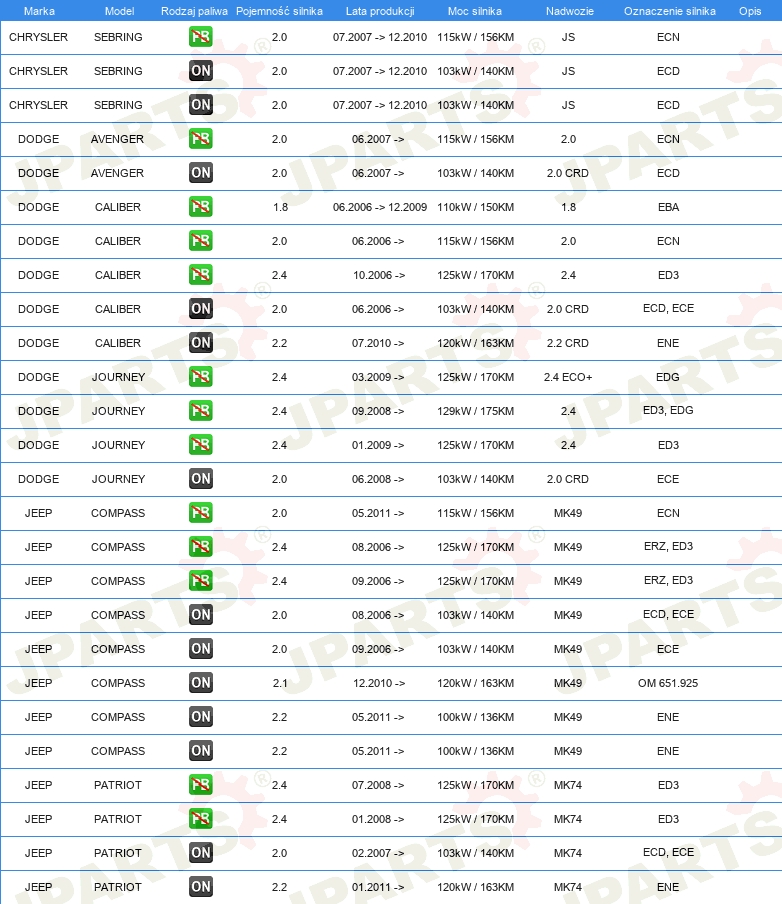The width and height of the screenshot is (782, 904).
Task: Click the petrol icon for Dodge Caliber 2.4 ED3
Action: pyautogui.click(x=201, y=275)
